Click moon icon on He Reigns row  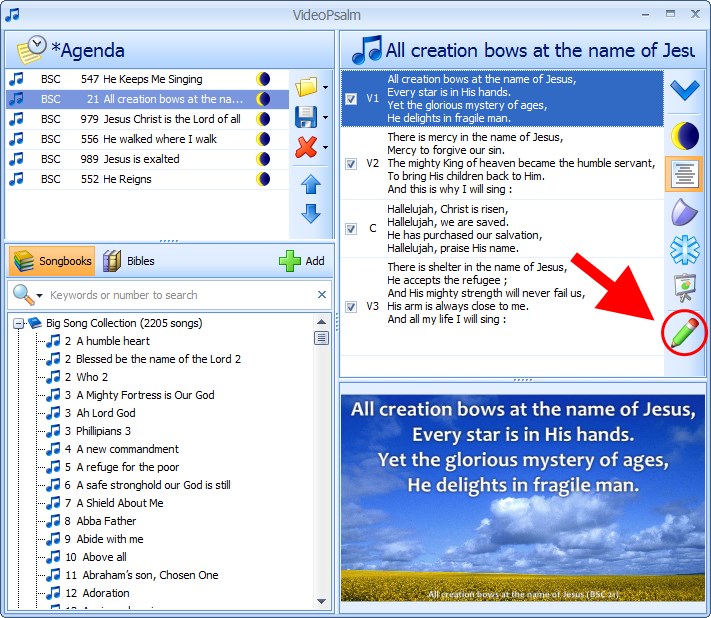[x=263, y=179]
